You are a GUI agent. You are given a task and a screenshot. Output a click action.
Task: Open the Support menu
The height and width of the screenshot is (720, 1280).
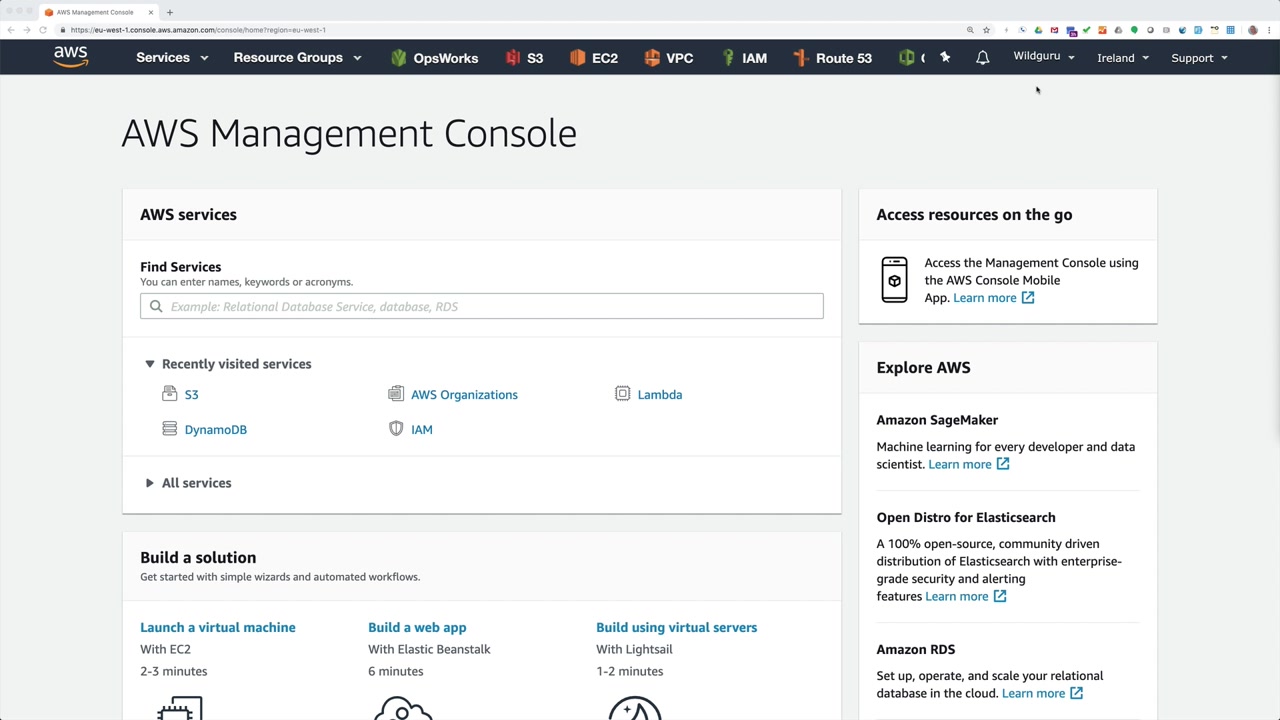point(1198,58)
